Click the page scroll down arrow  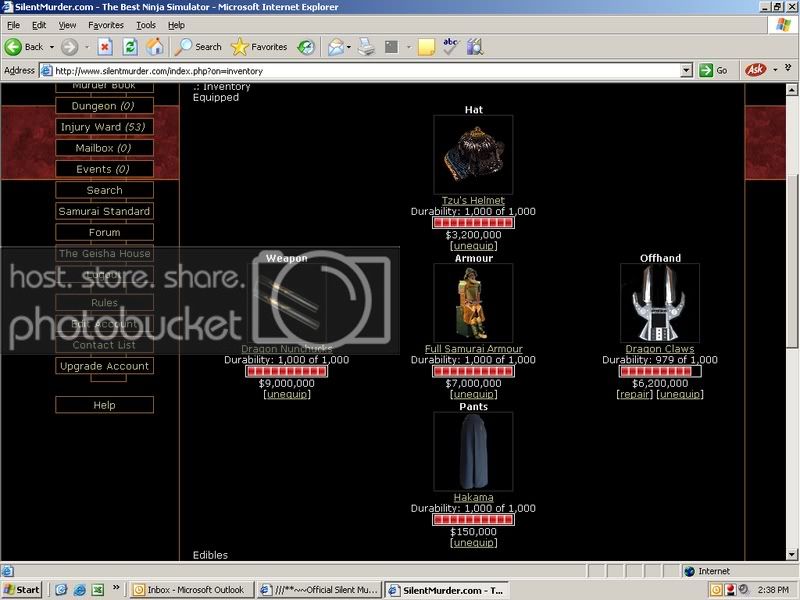[x=791, y=555]
